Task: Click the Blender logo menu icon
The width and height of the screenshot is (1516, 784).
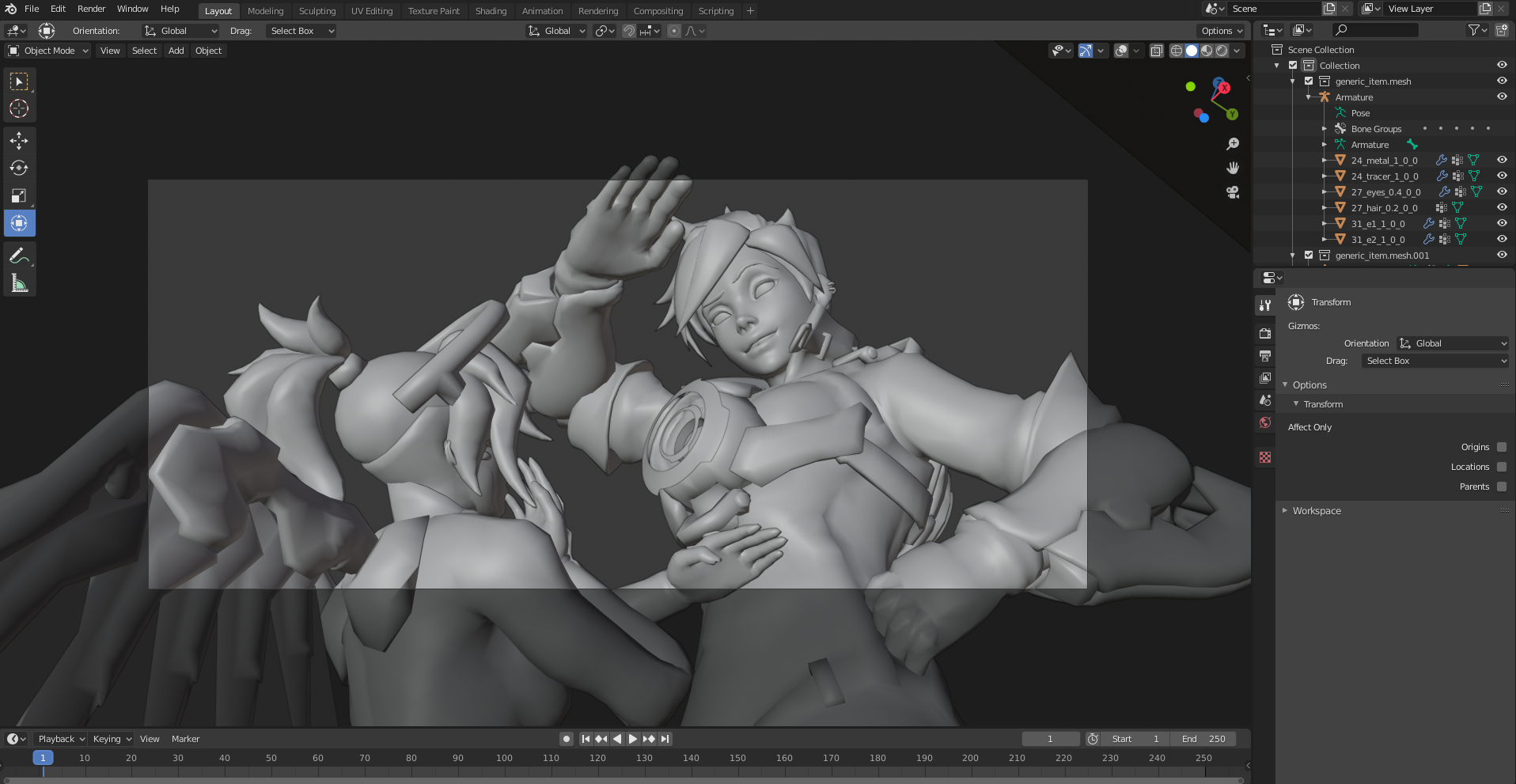Action: click(x=11, y=9)
